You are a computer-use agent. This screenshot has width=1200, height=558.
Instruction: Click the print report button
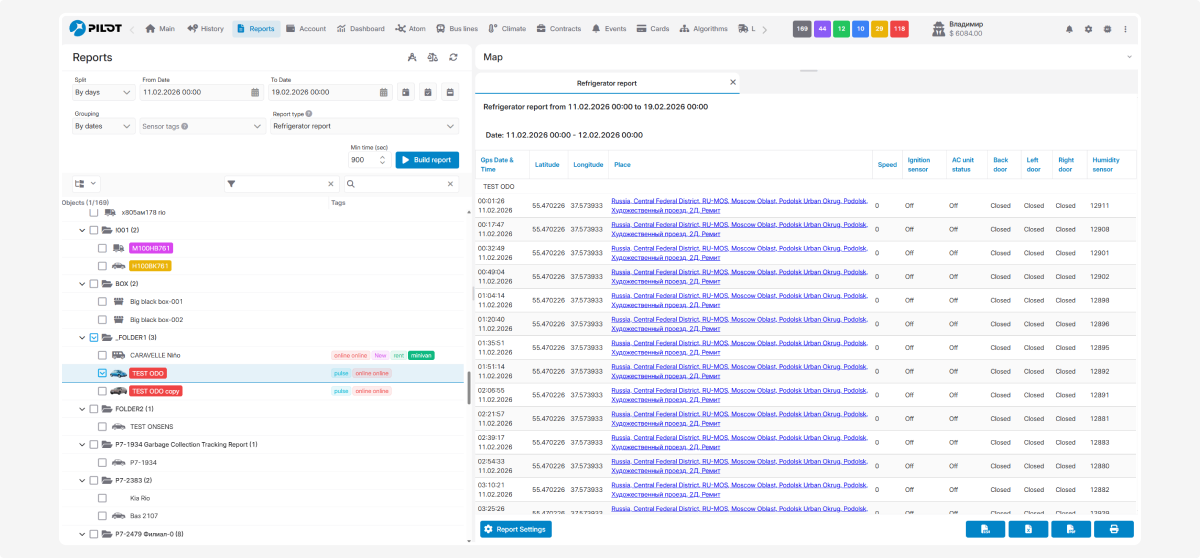pyautogui.click(x=1113, y=529)
